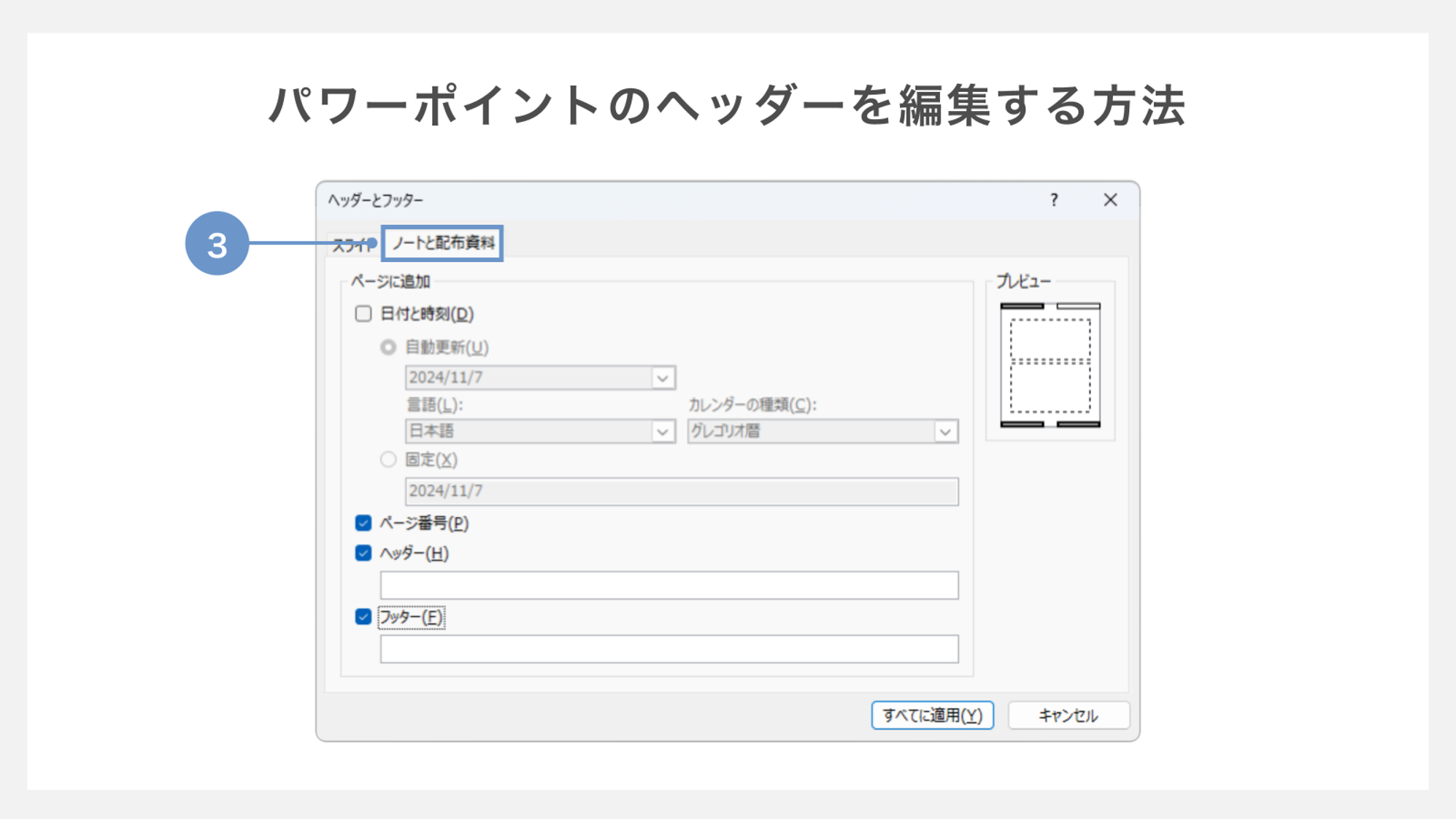Click the header text input field
Screen dimensions: 1456x819
pyautogui.click(x=669, y=585)
